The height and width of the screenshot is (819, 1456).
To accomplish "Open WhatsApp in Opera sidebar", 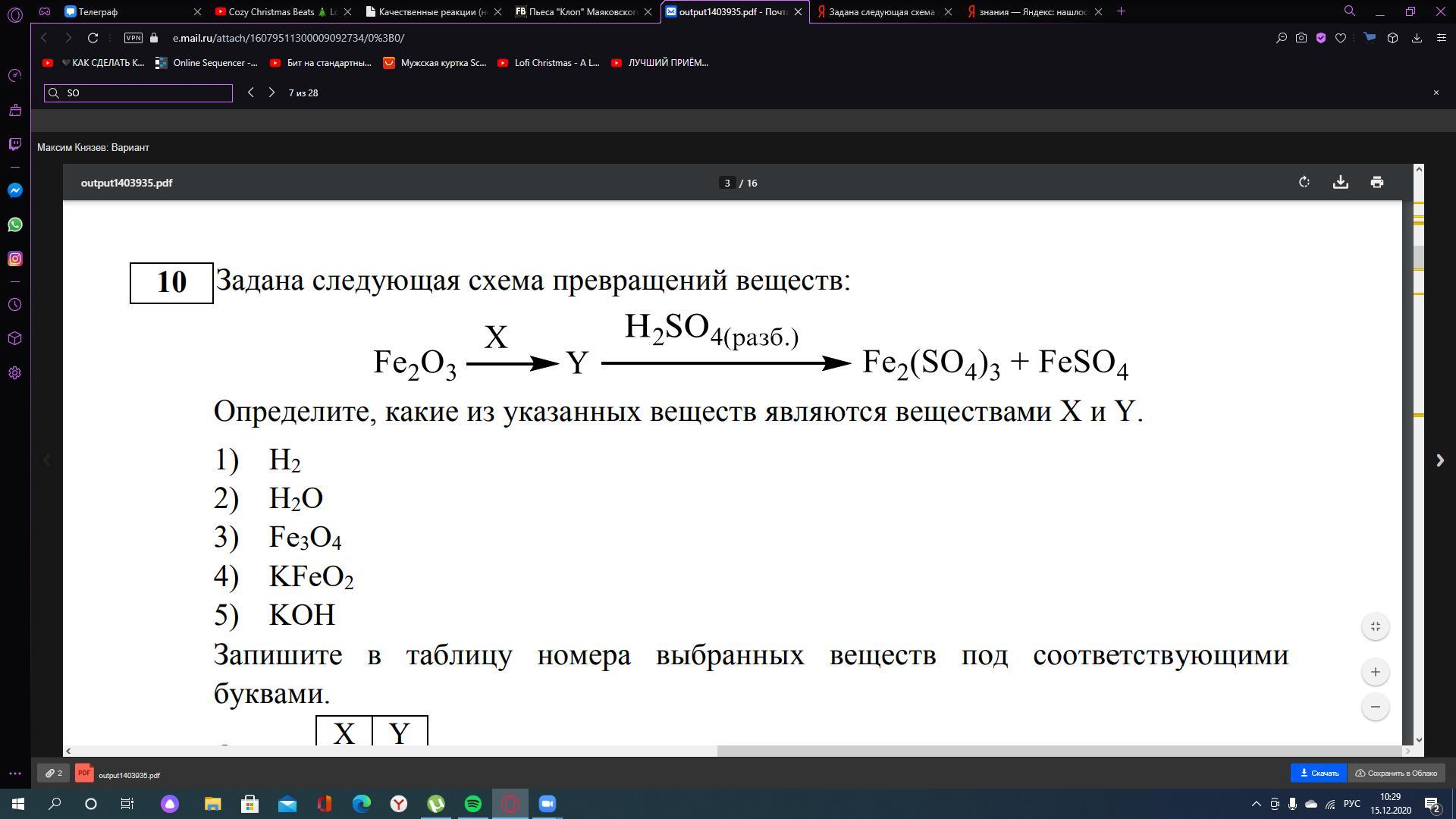I will coord(14,224).
